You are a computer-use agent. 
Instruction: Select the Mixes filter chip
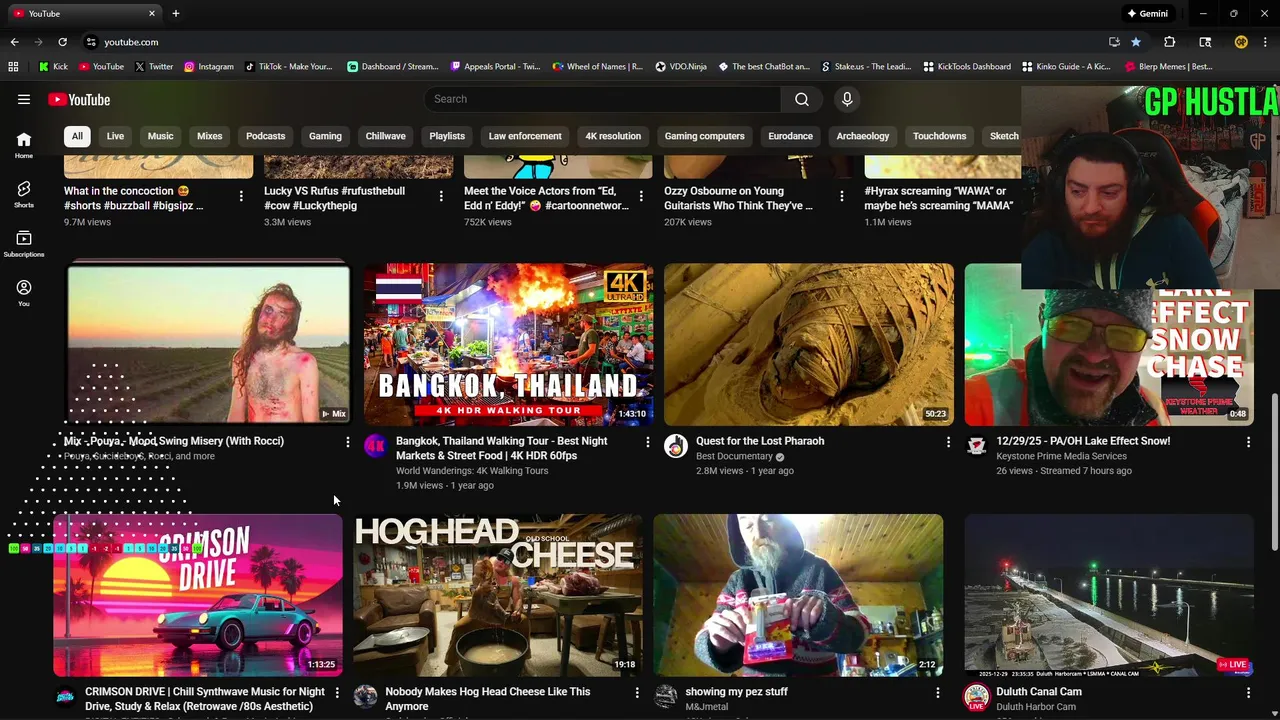pyautogui.click(x=209, y=136)
